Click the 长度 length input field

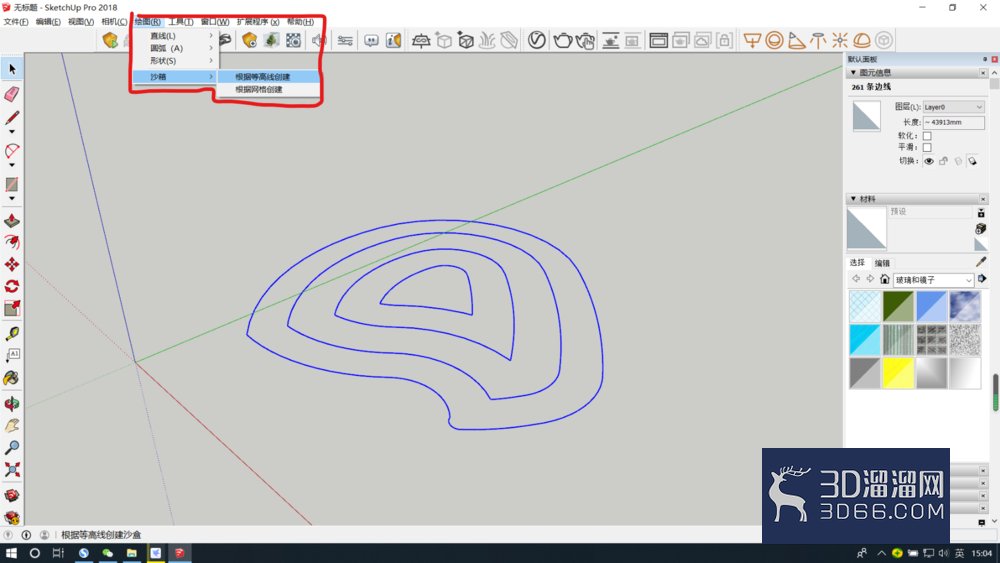click(x=953, y=122)
